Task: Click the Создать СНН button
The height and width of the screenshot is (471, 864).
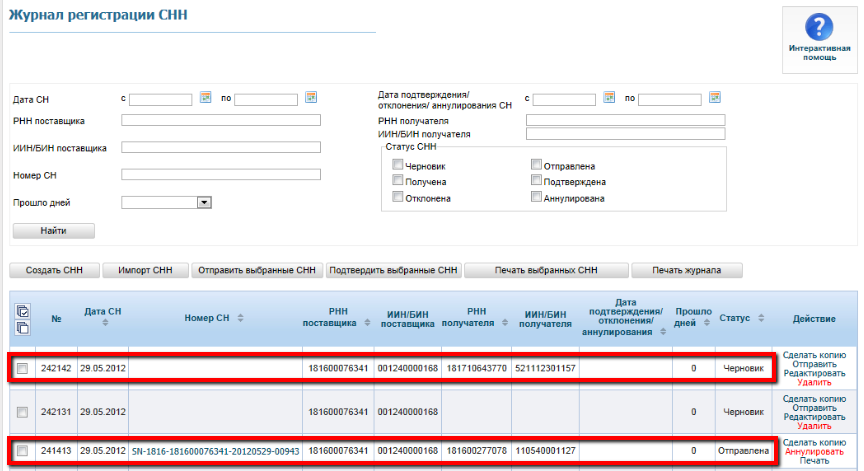Action: coord(54,270)
